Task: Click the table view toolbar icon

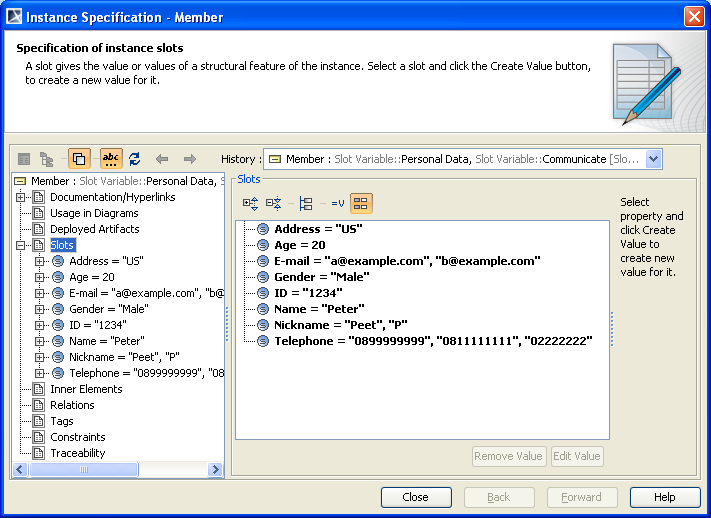Action: [x=24, y=159]
